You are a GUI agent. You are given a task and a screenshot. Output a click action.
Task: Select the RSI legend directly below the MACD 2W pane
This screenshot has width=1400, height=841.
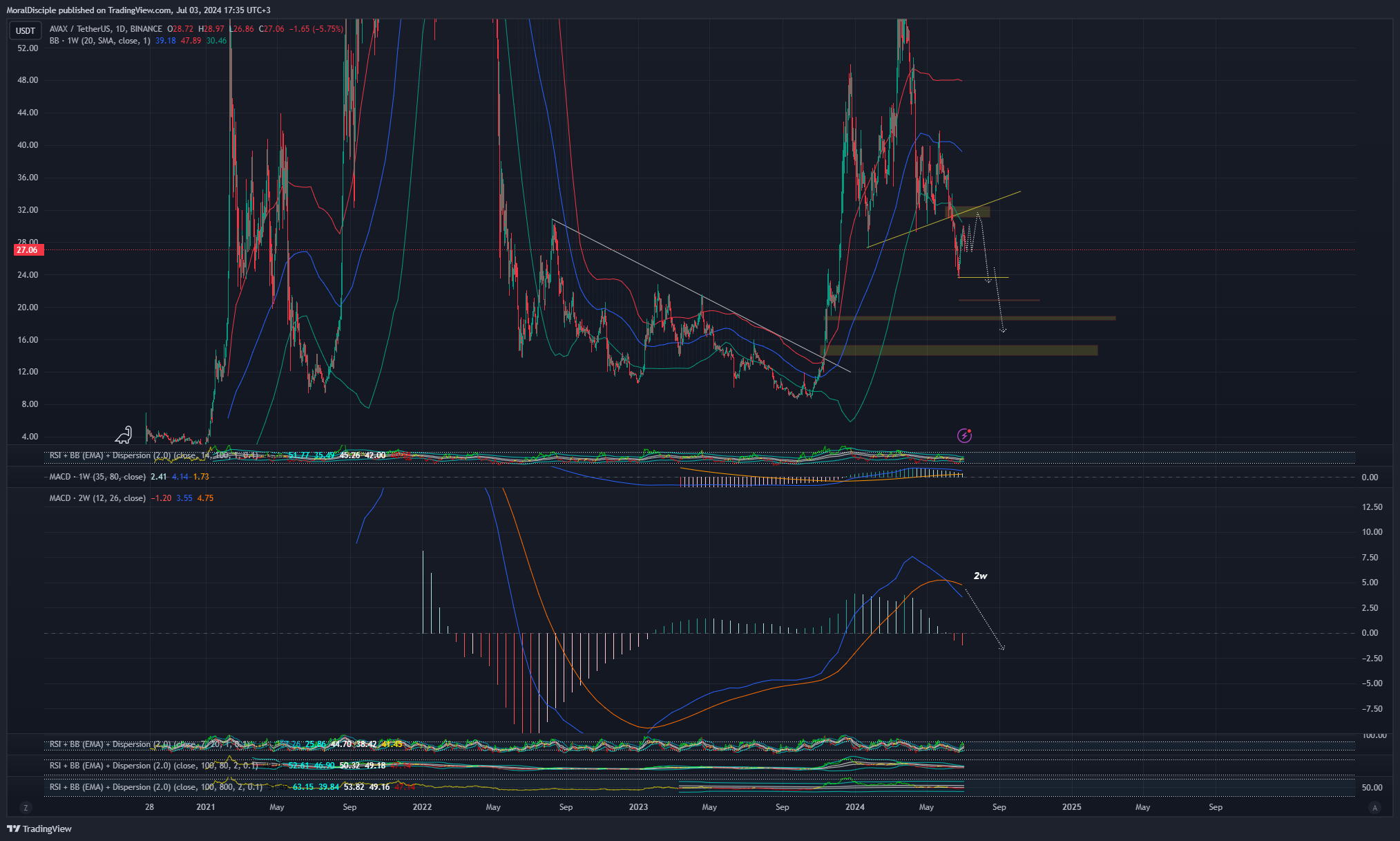(x=150, y=744)
